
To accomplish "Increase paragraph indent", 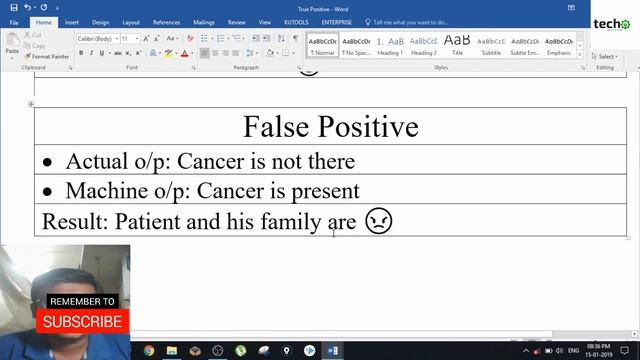I will tap(266, 38).
